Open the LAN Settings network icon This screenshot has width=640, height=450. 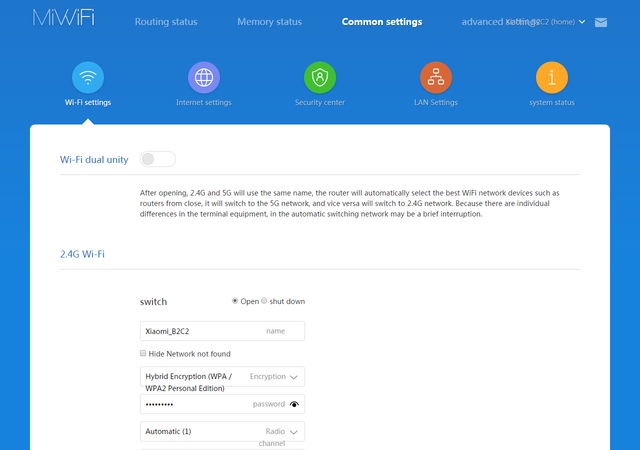[436, 78]
